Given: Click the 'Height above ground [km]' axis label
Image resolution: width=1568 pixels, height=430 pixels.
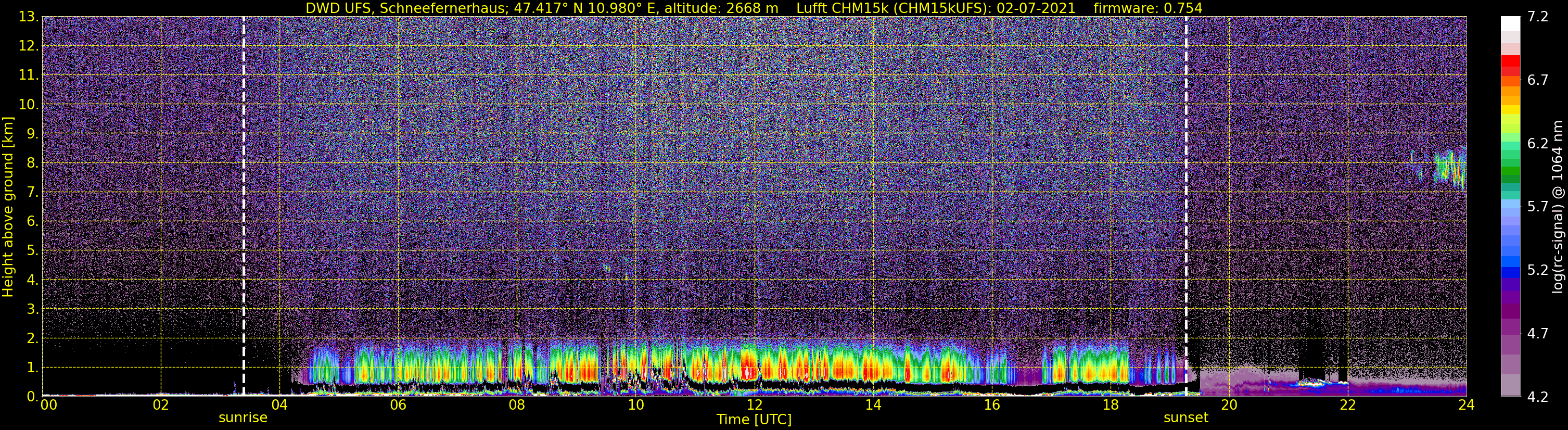Looking at the screenshot, I should click(8, 207).
